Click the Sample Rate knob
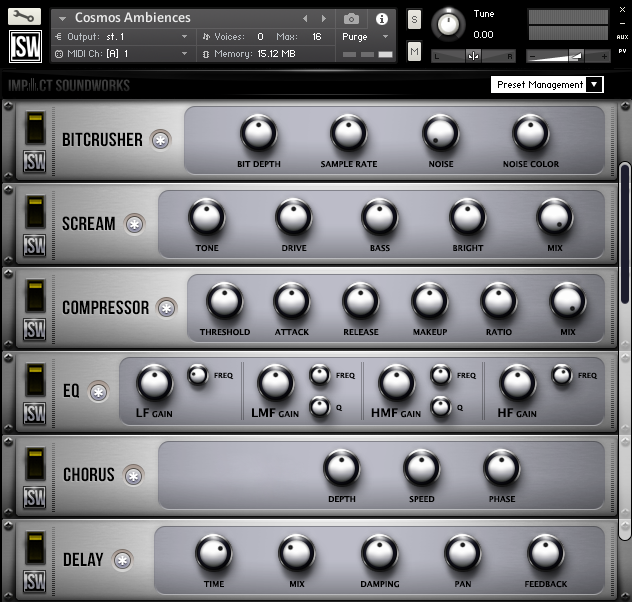The height and width of the screenshot is (602, 632). tap(349, 133)
